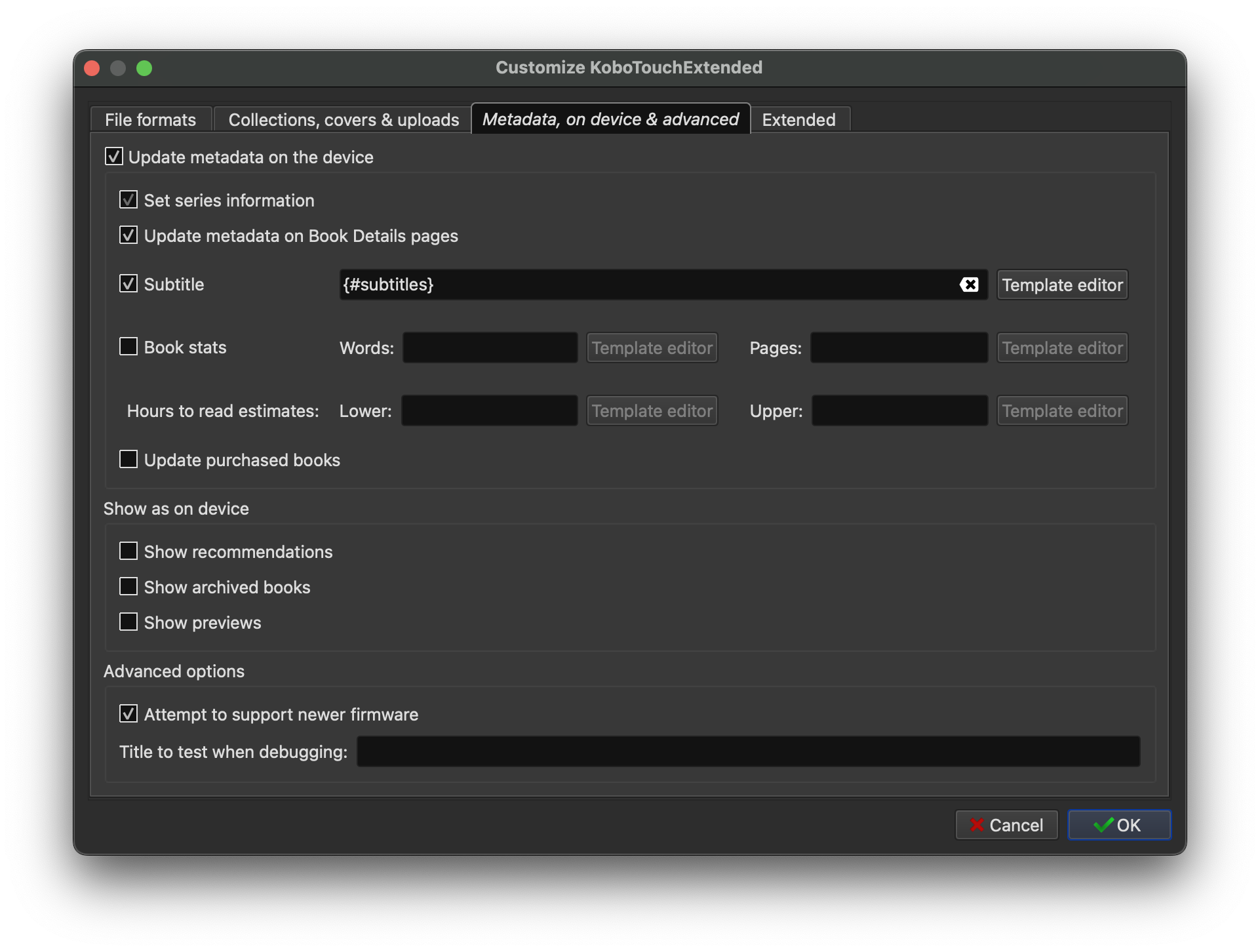This screenshot has width=1260, height=952.
Task: Clear the Subtitle template field icon
Action: [969, 285]
